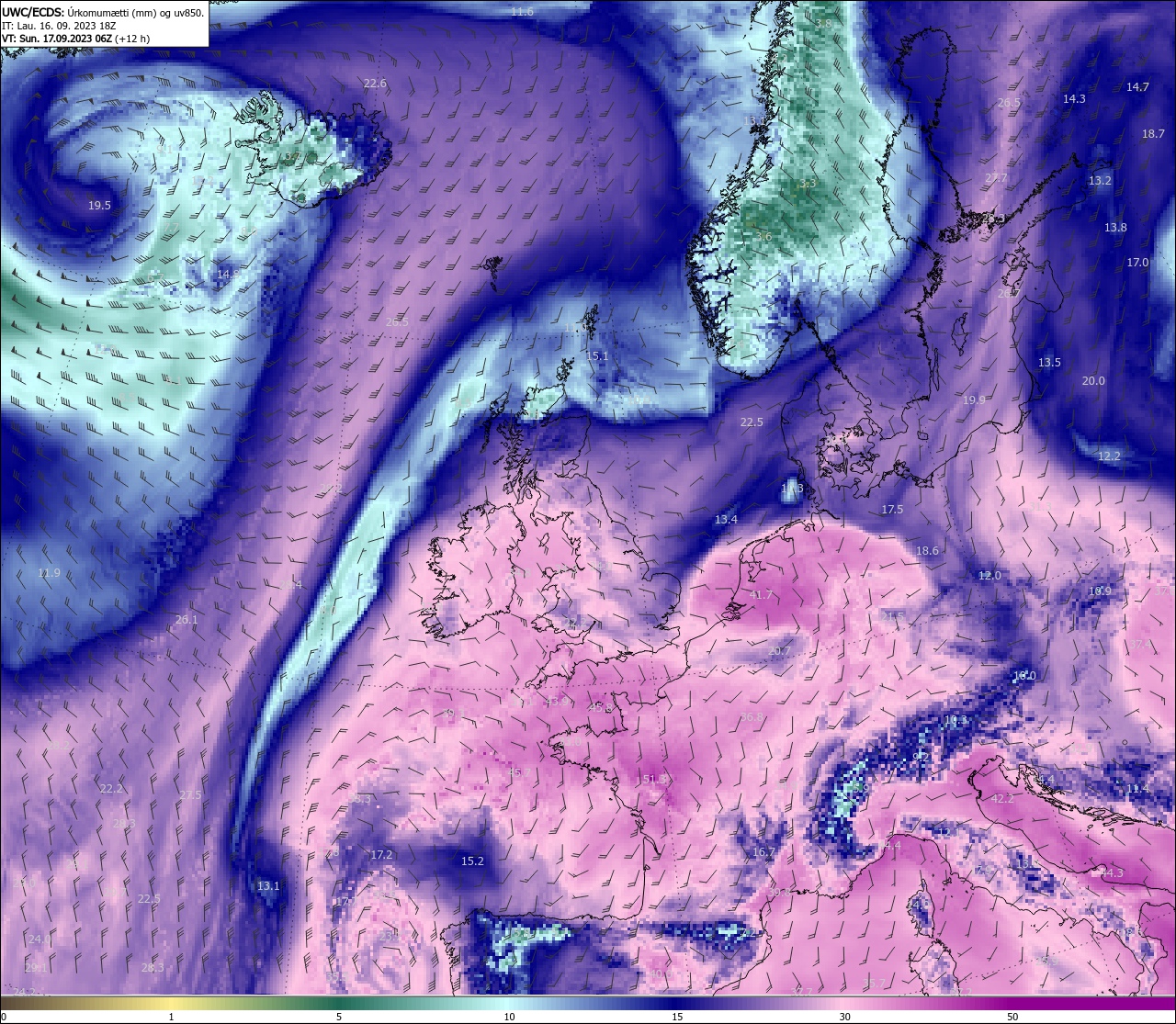Click the 17.2 value label
Screen dimensions: 1176x1024
(381, 855)
